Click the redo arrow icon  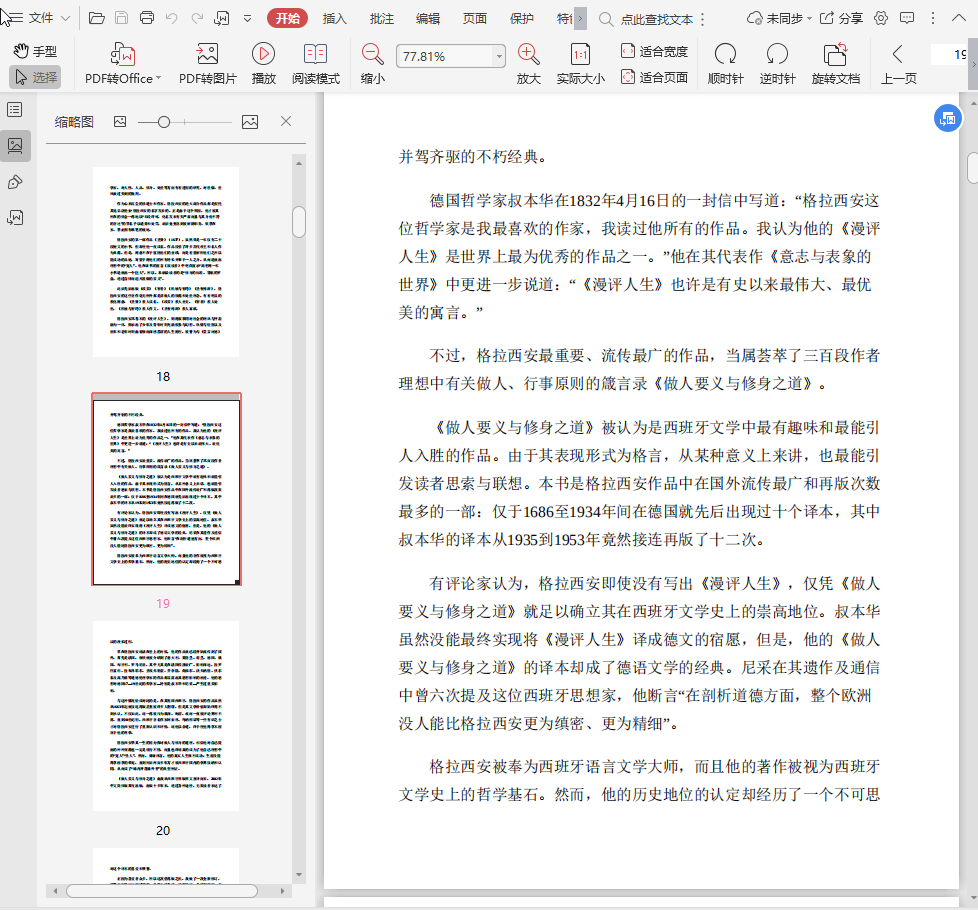pos(197,18)
